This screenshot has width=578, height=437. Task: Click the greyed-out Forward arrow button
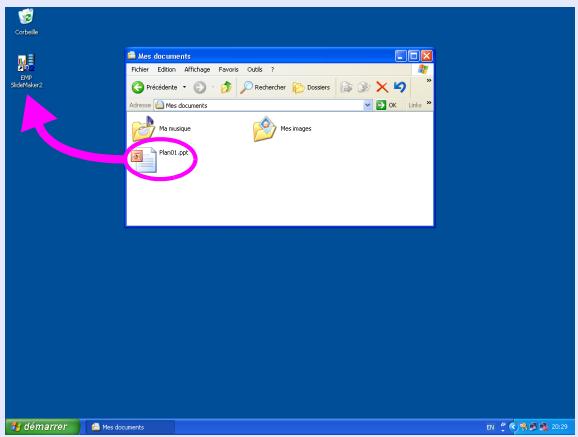pyautogui.click(x=199, y=87)
